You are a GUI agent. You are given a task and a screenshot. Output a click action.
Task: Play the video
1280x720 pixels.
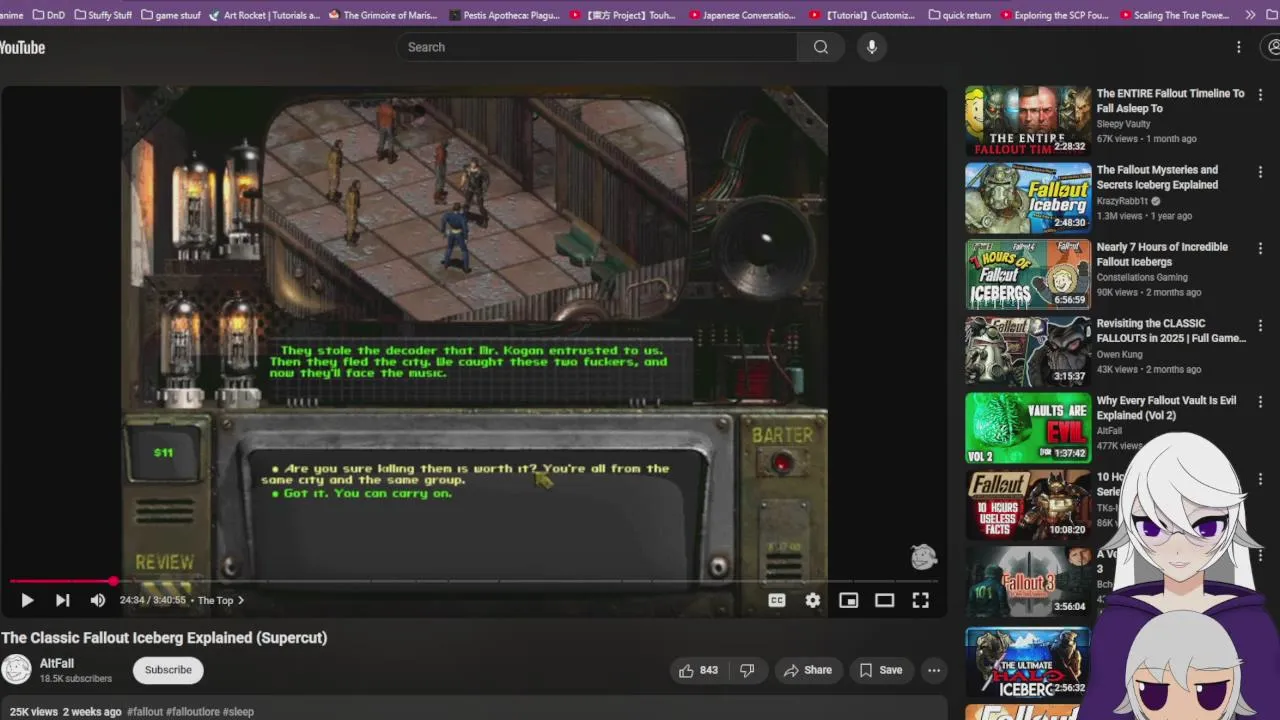point(27,600)
